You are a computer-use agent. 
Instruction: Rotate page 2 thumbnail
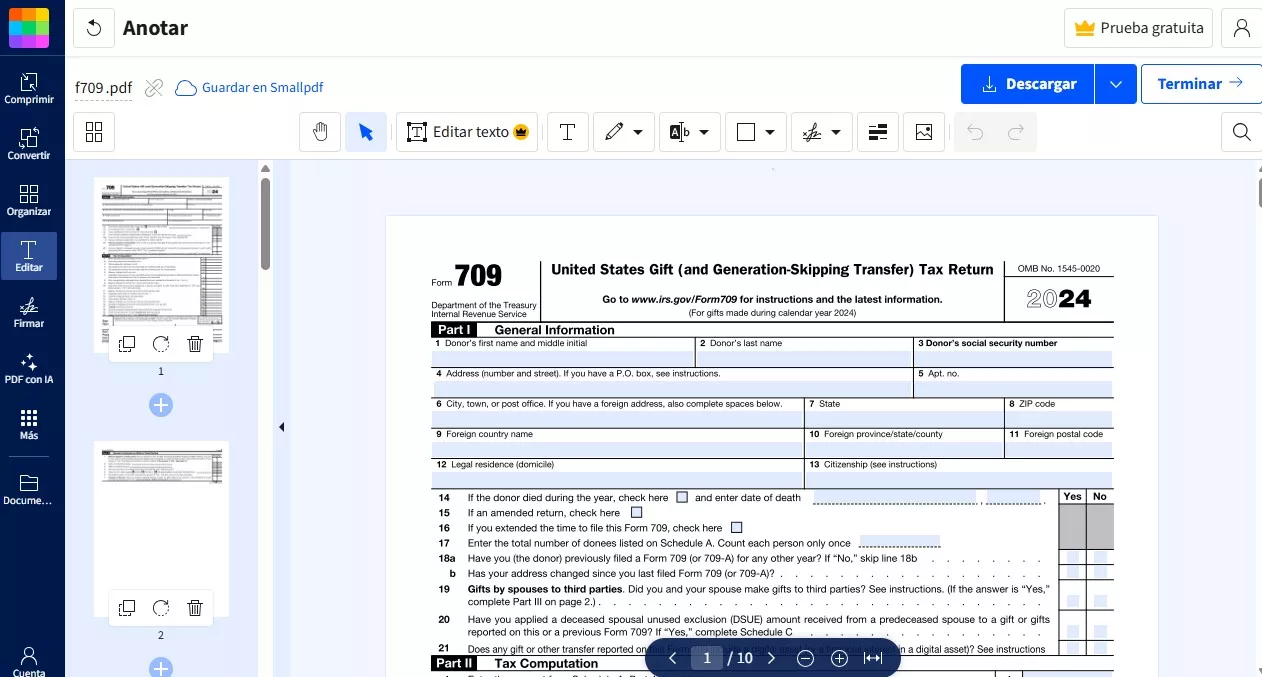tap(161, 608)
